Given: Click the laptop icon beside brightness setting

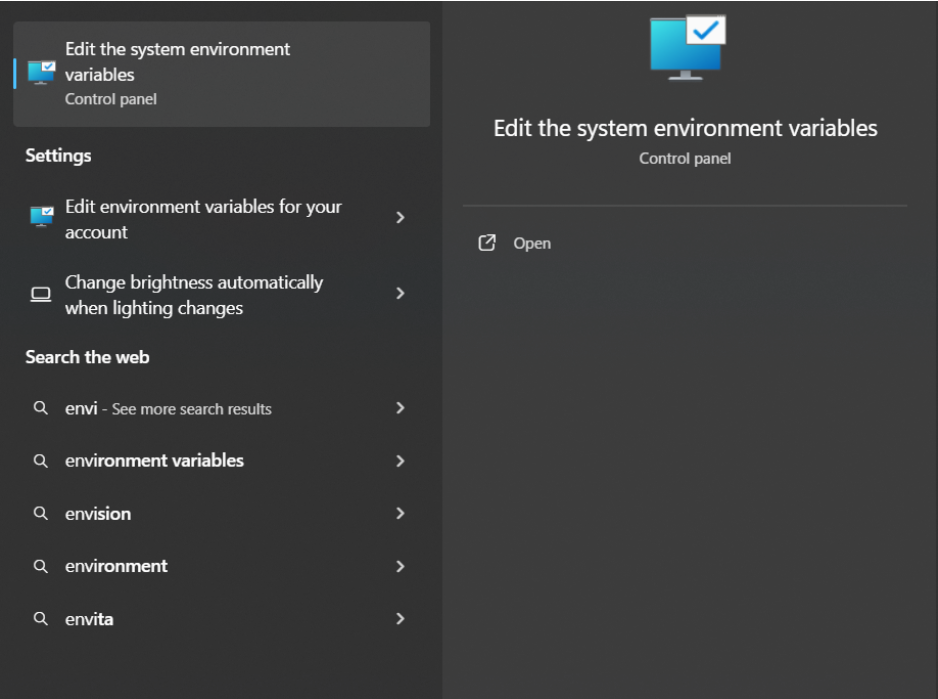Looking at the screenshot, I should [41, 295].
